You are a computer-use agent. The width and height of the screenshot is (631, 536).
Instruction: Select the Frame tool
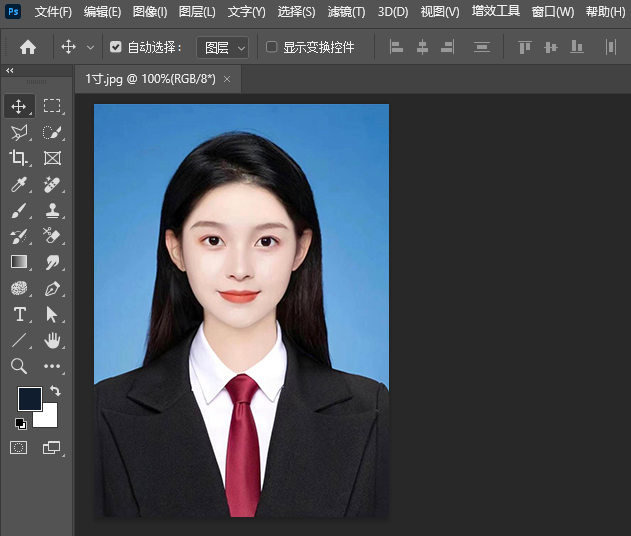[52, 158]
